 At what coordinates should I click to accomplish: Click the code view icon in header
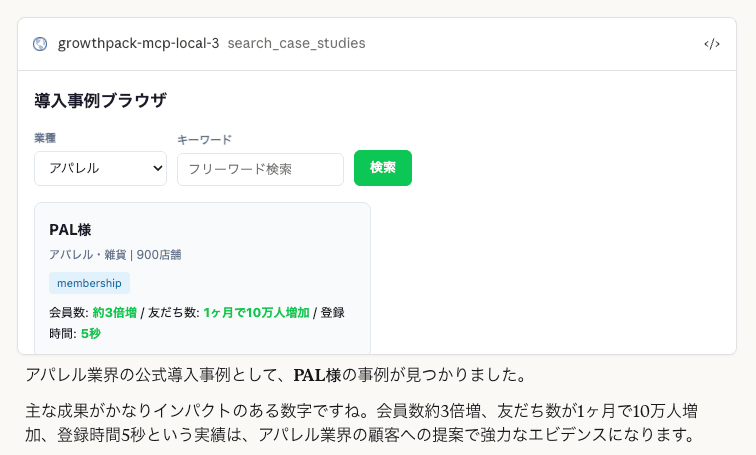[712, 44]
